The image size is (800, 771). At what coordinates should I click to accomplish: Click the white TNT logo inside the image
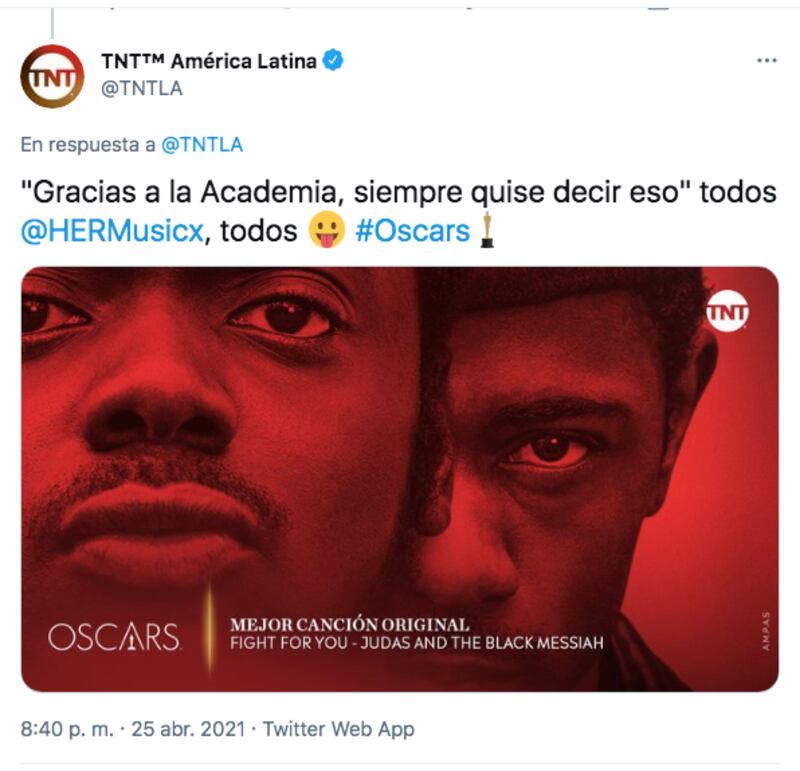click(x=727, y=311)
